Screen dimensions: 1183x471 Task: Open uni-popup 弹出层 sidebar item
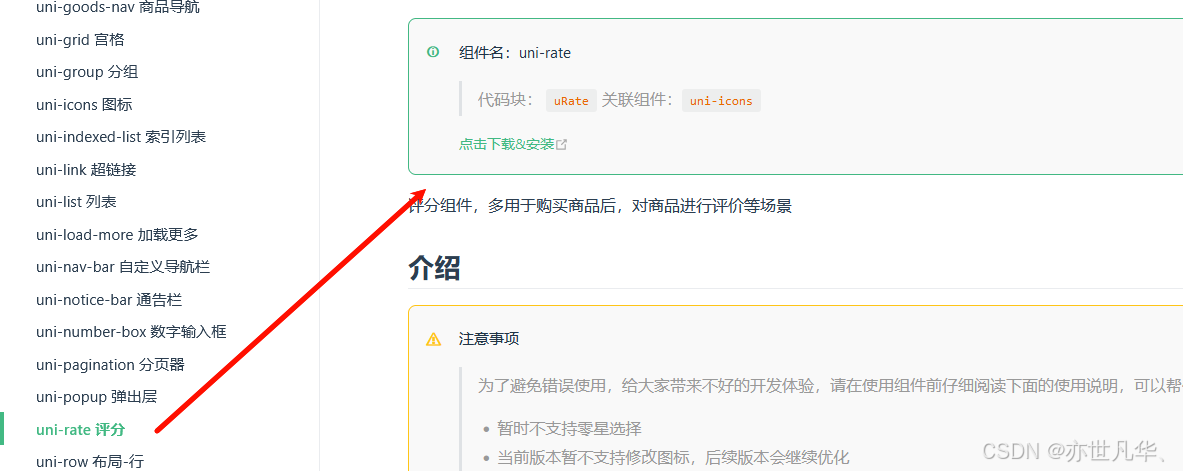pyautogui.click(x=97, y=397)
